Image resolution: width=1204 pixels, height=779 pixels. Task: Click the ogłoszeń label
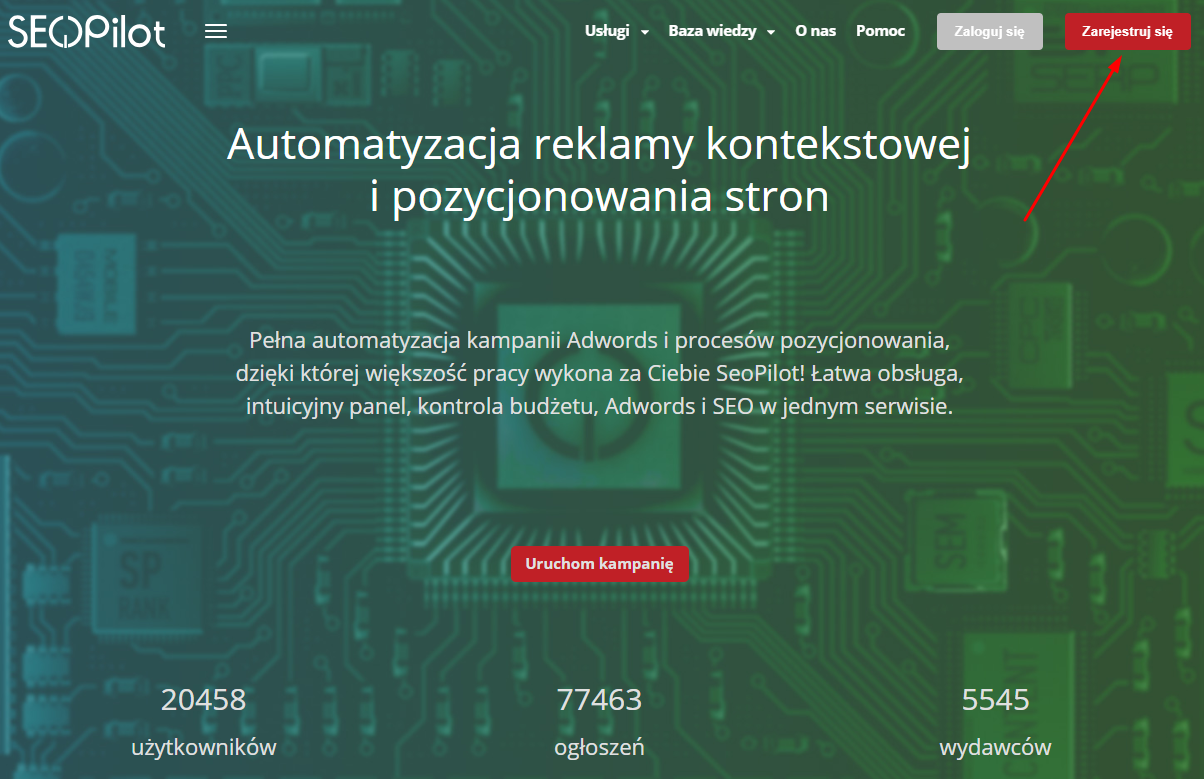coord(599,747)
